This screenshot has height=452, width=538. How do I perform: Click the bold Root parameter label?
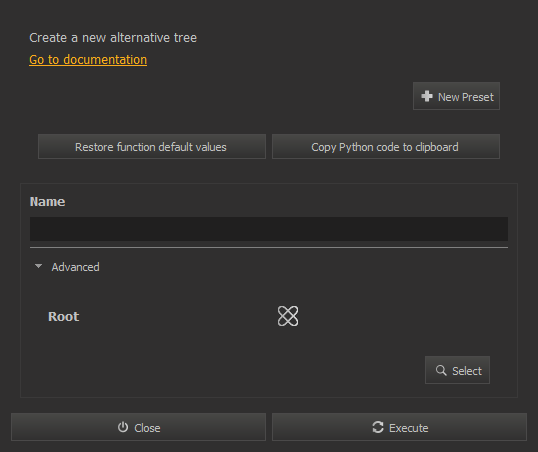pyautogui.click(x=63, y=316)
